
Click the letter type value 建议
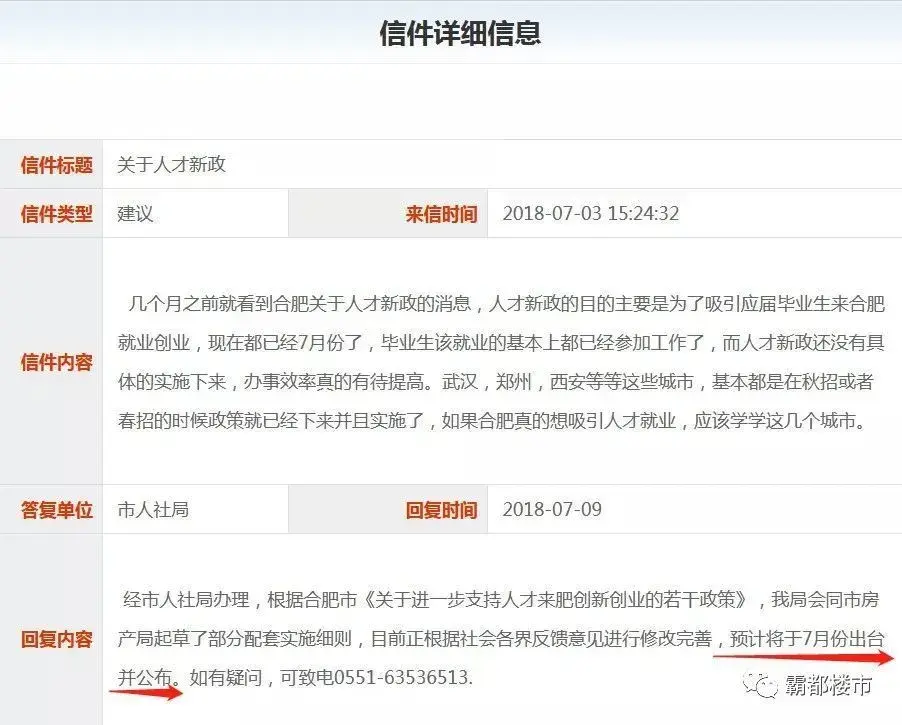coord(135,213)
